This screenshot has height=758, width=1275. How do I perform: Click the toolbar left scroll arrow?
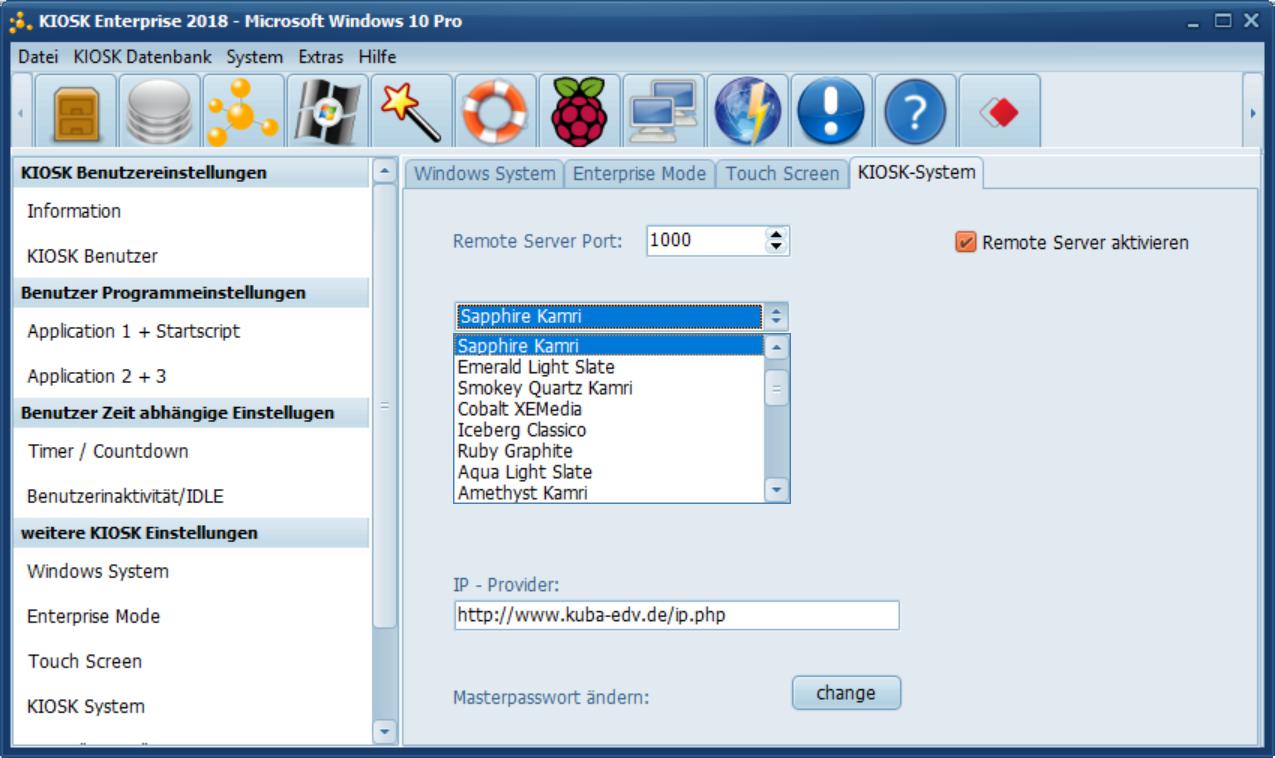[22, 113]
